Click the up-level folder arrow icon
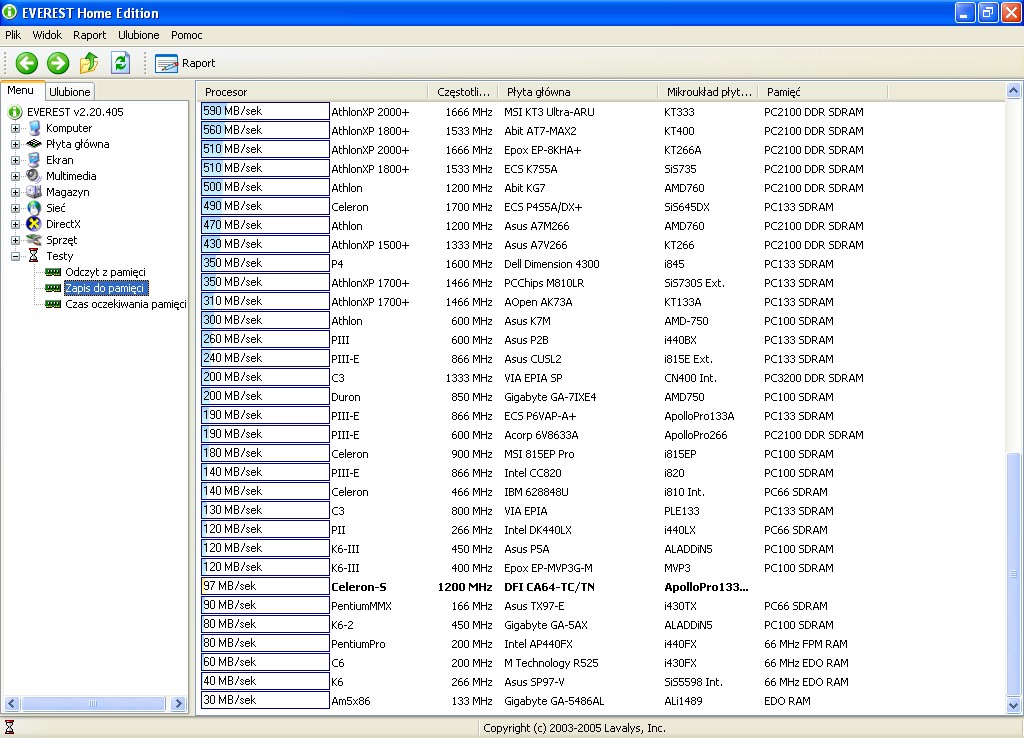This screenshot has height=738, width=1024. 89,63
